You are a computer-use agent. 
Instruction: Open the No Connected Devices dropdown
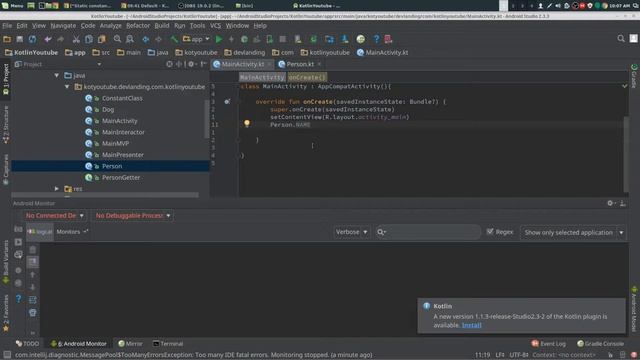54,215
